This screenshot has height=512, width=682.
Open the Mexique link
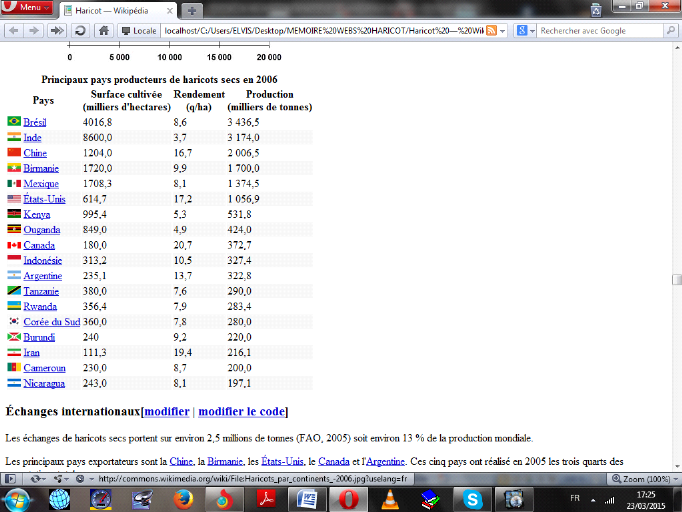pyautogui.click(x=41, y=184)
